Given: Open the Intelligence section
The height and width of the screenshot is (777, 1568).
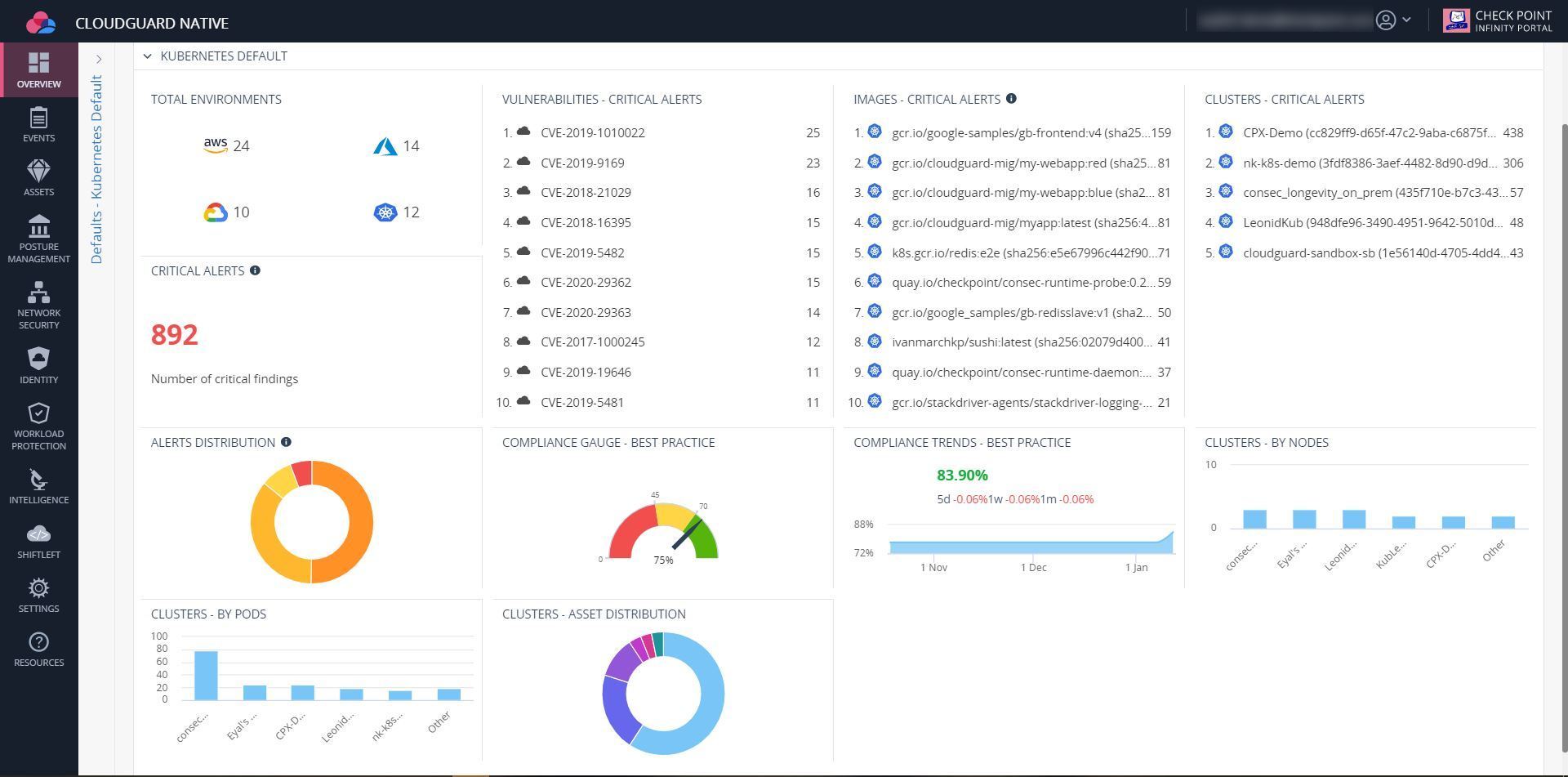Looking at the screenshot, I should click(x=38, y=486).
